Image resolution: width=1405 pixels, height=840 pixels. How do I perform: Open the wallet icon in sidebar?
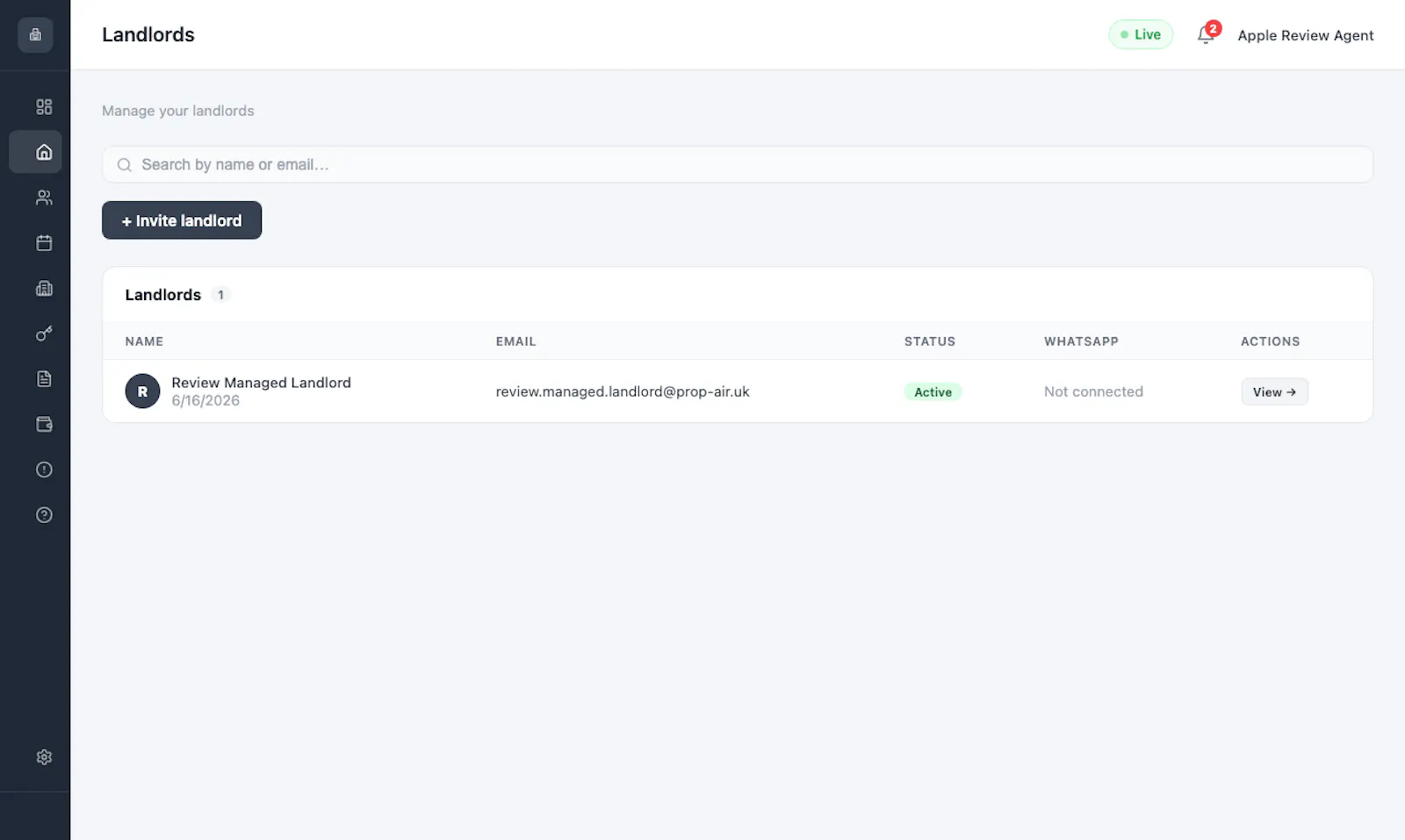tap(44, 424)
